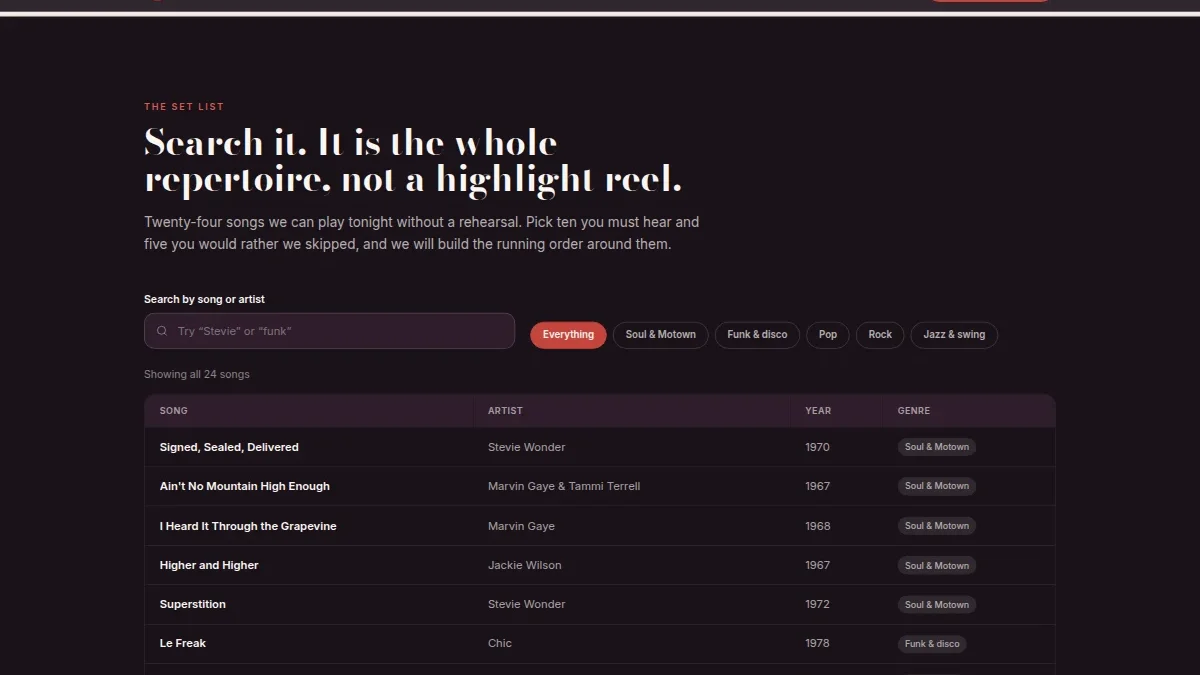Click year 1978 cell
The height and width of the screenshot is (675, 1200).
(x=818, y=643)
